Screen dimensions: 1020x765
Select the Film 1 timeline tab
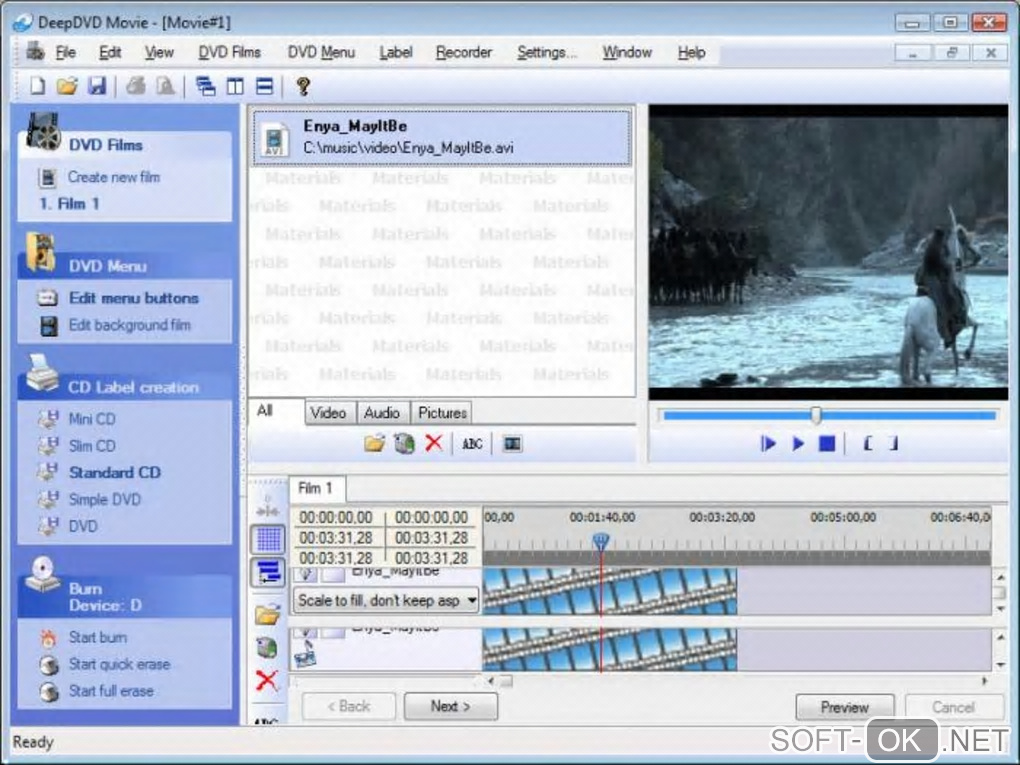[x=317, y=489]
